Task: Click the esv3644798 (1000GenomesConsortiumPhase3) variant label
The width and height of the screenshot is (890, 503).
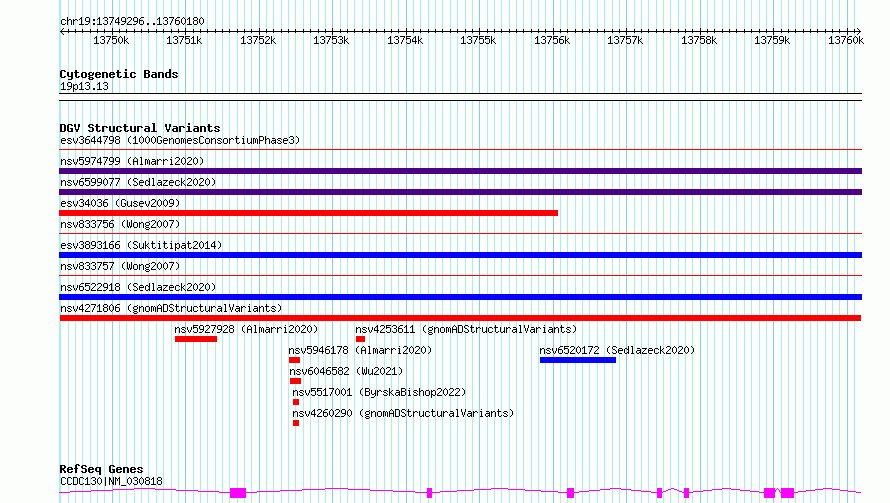Action: [180, 140]
